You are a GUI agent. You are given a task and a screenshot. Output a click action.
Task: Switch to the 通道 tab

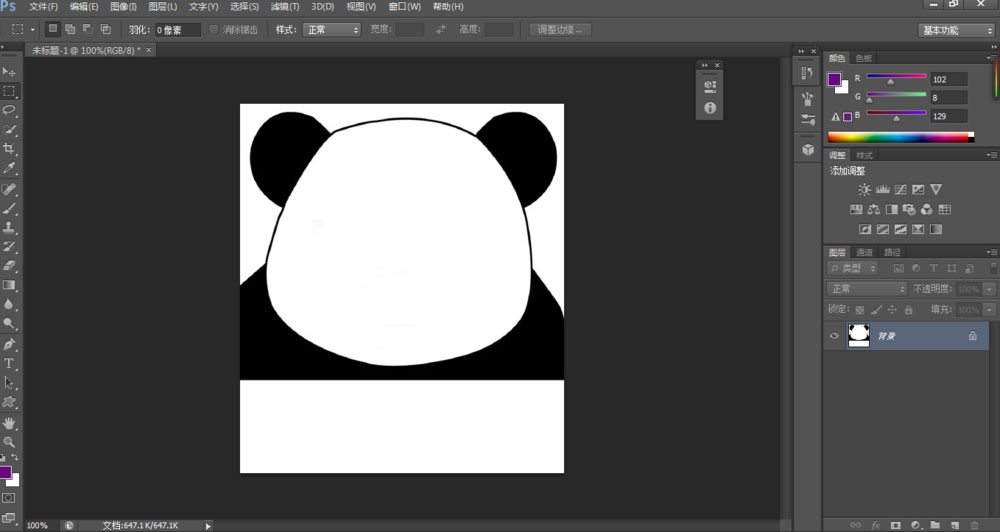pos(864,252)
